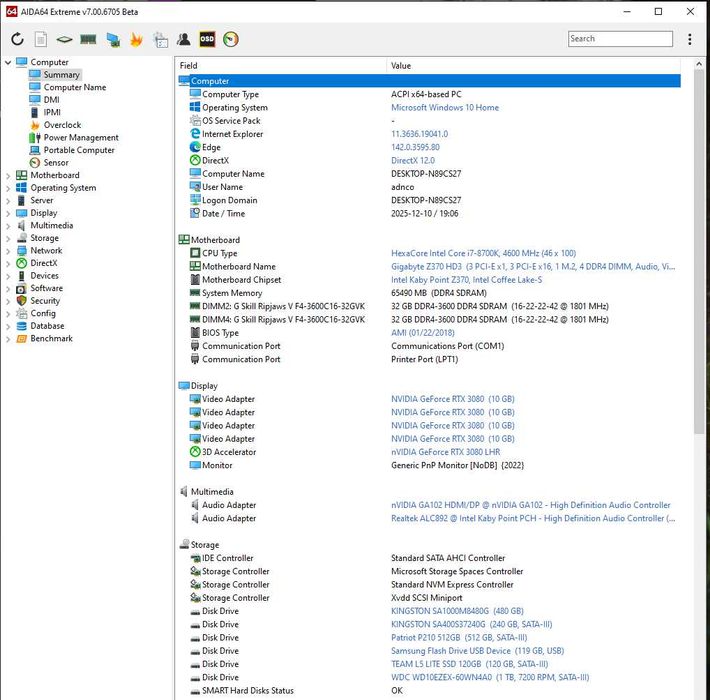The width and height of the screenshot is (710, 700).
Task: Open Samsung Flash Drive USB Device link
Action: pos(477,651)
